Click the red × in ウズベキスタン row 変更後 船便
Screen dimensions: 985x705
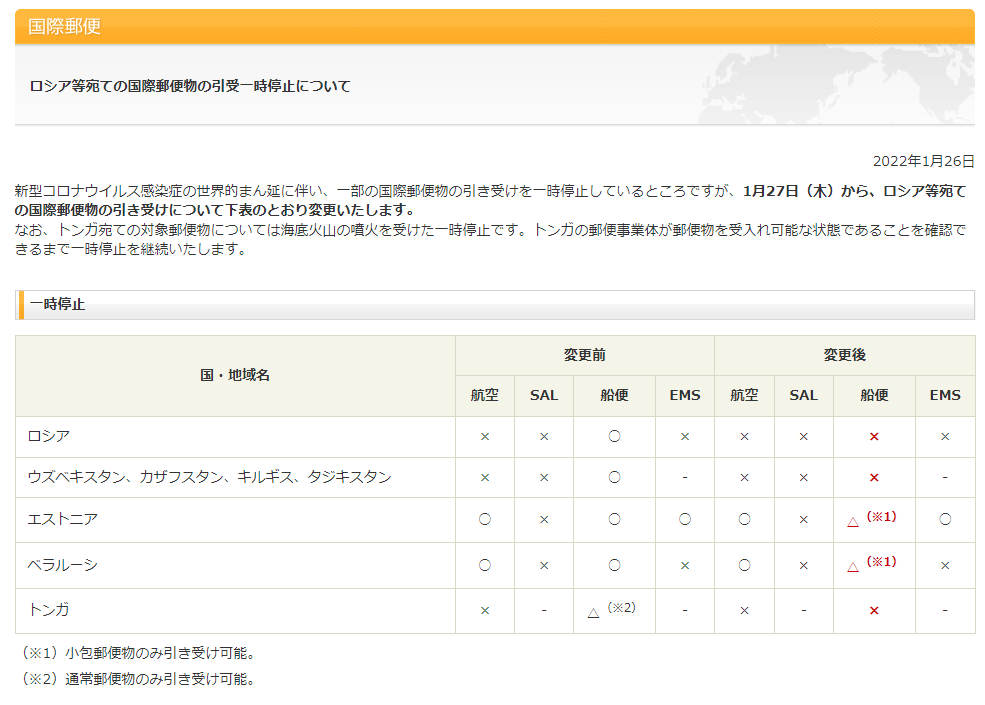click(x=874, y=478)
